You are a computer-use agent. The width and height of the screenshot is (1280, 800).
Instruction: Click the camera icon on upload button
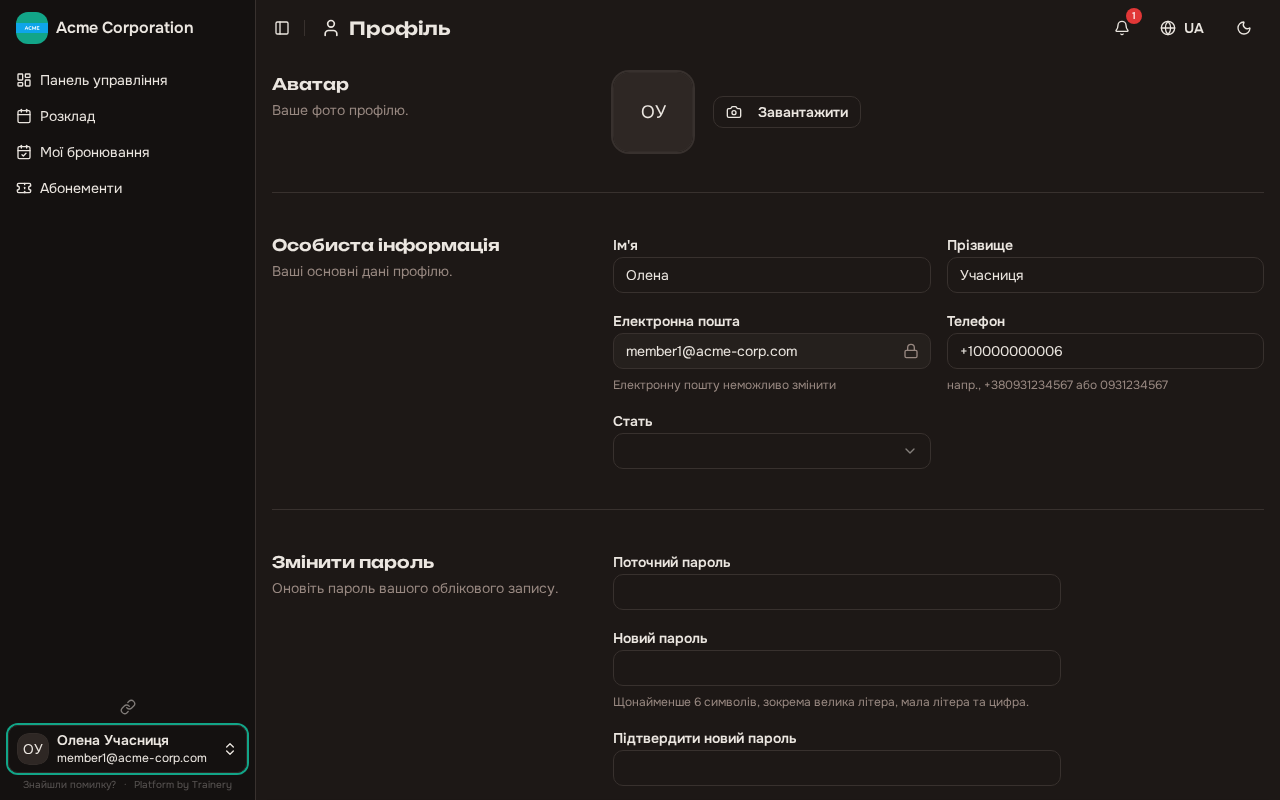(734, 112)
